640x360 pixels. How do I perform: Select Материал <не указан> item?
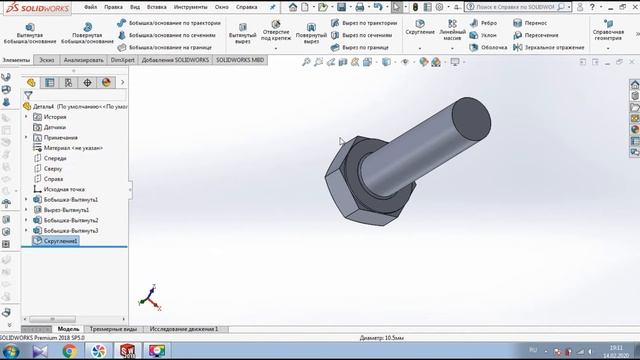68,148
